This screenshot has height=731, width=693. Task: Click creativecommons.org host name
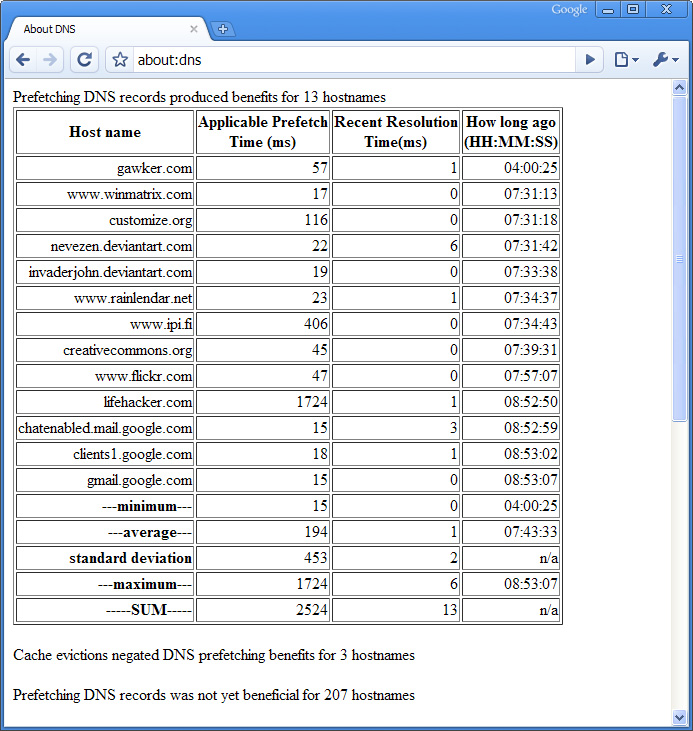104,350
